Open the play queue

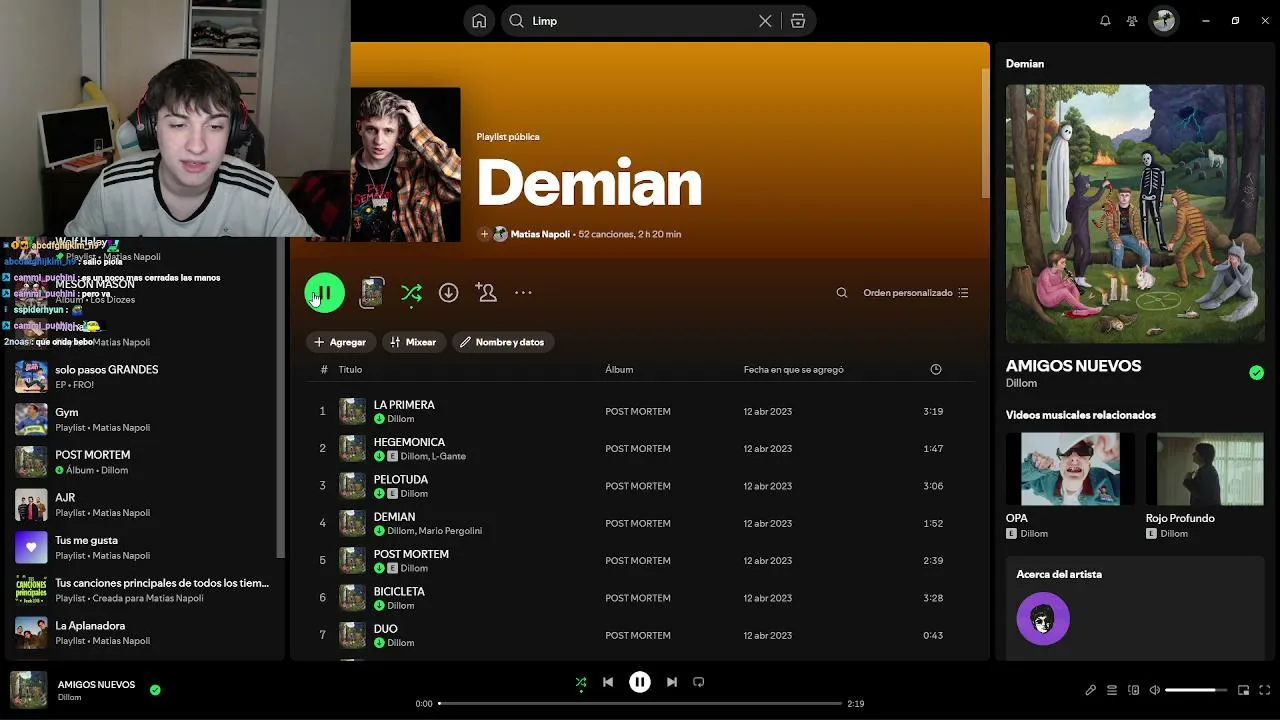[1112, 690]
